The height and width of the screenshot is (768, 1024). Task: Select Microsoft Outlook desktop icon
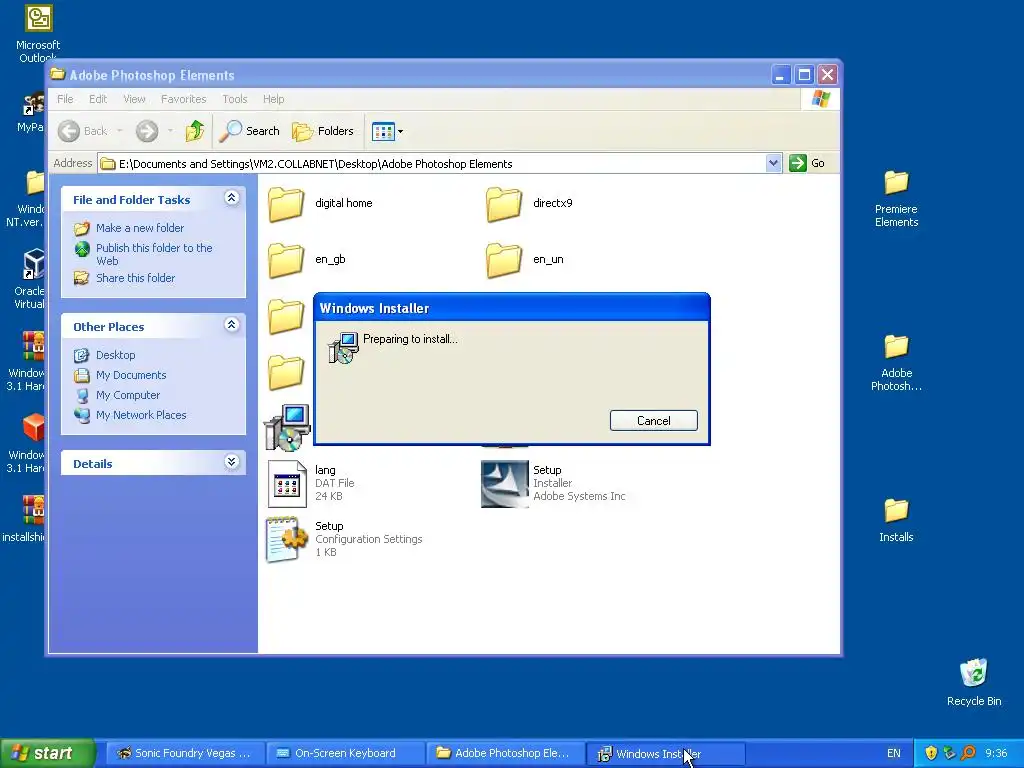38,33
